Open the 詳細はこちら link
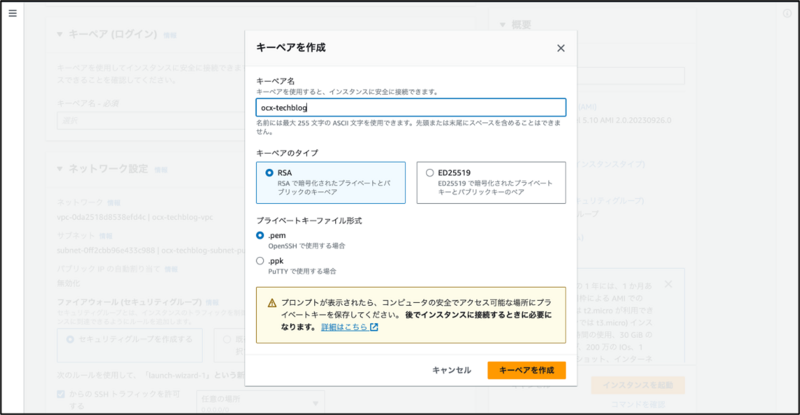This screenshot has height=415, width=800. (x=344, y=327)
